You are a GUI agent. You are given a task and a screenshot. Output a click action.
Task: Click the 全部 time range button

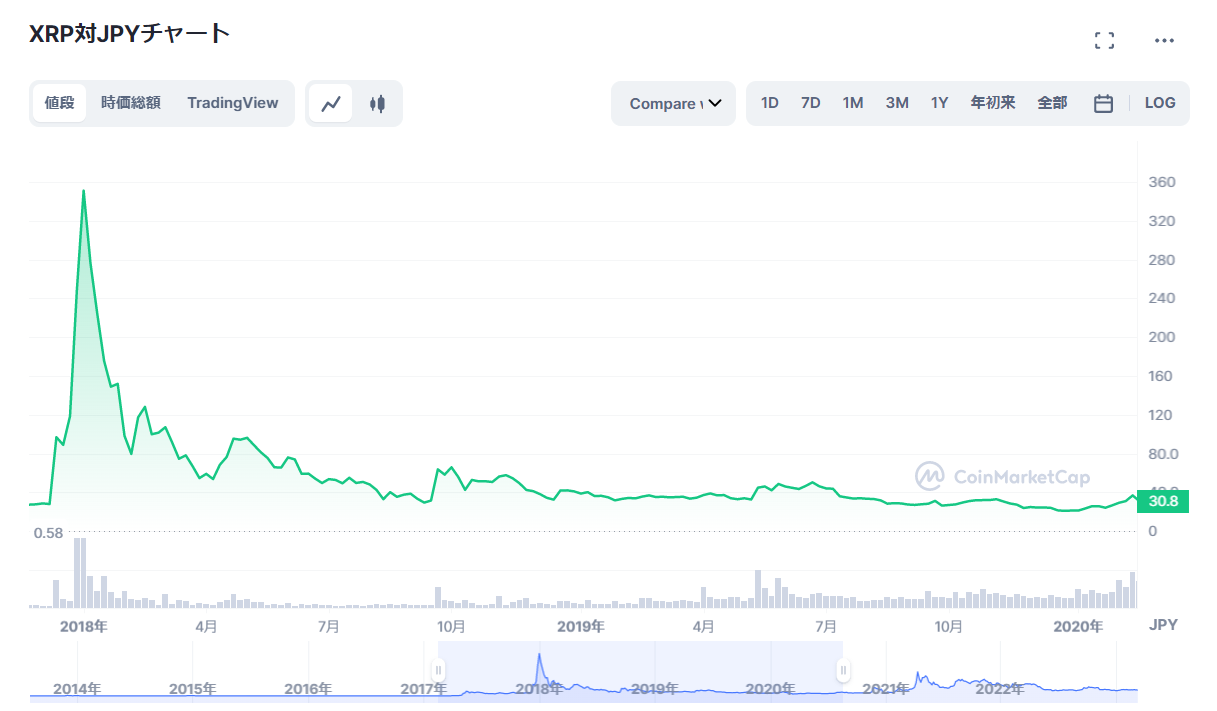click(x=1052, y=102)
